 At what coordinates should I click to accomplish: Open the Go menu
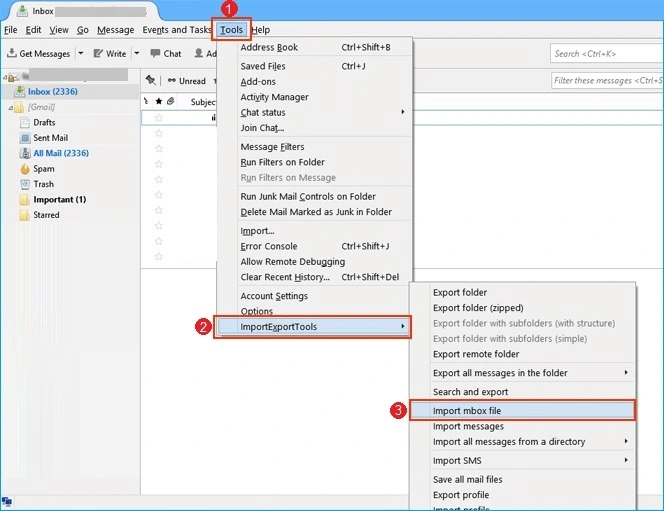tap(83, 30)
